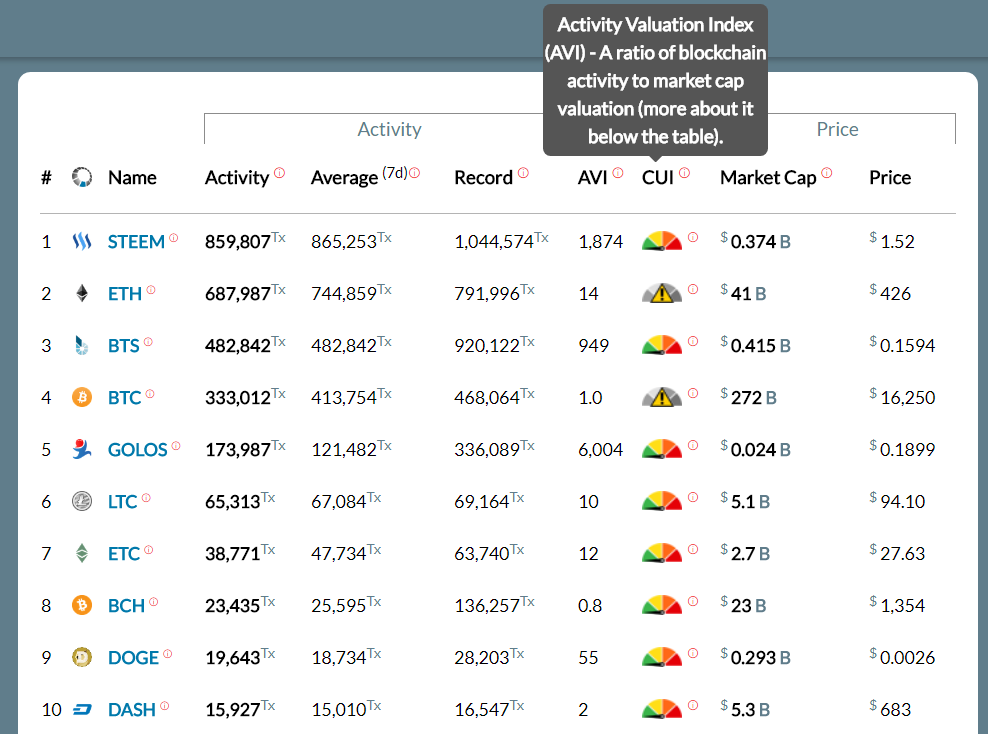Click STEEM activity value 859,807
Viewport: 988px width, 734px height.
tap(238, 242)
